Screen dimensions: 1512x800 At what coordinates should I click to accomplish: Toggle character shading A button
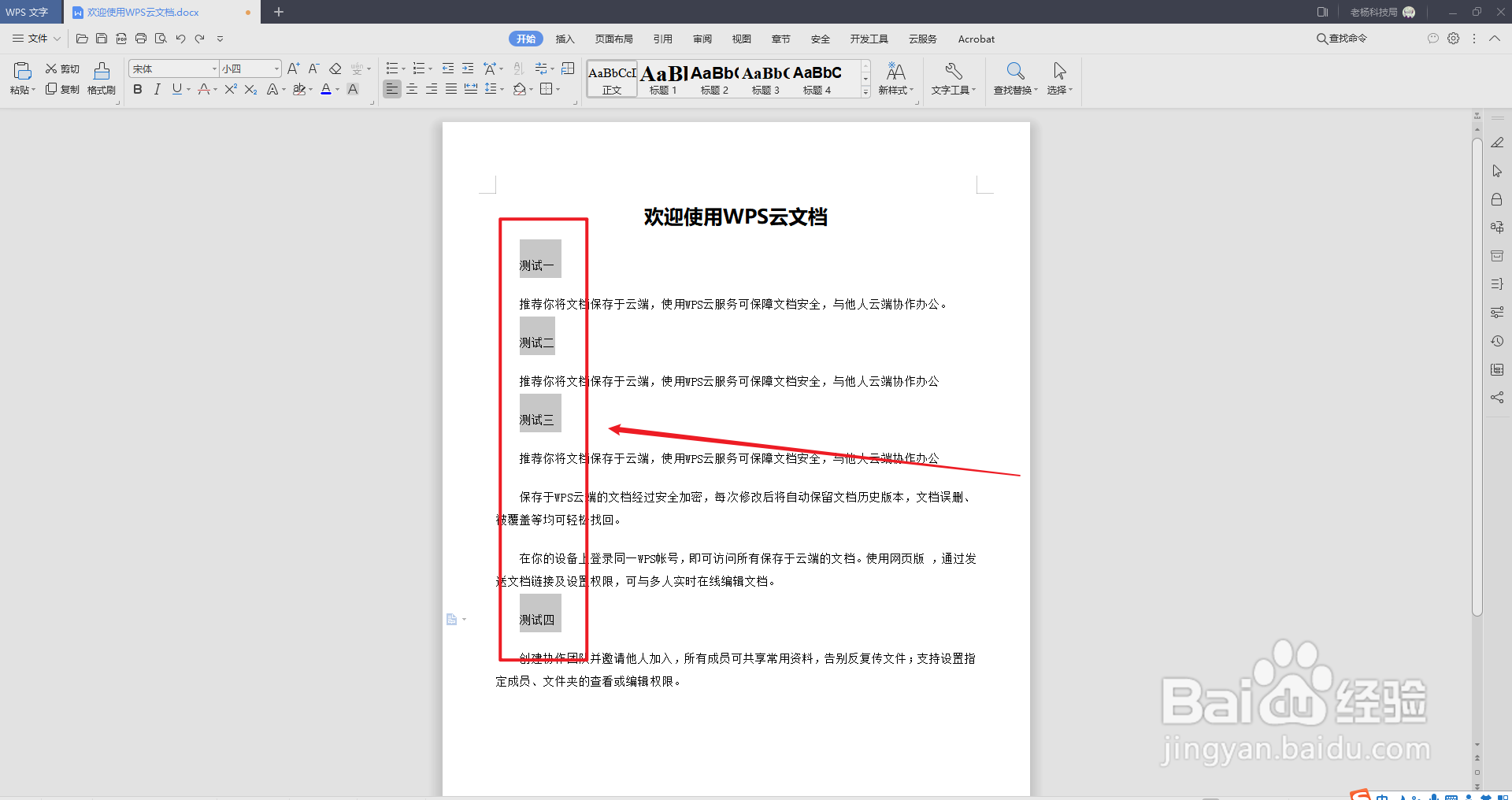353,90
